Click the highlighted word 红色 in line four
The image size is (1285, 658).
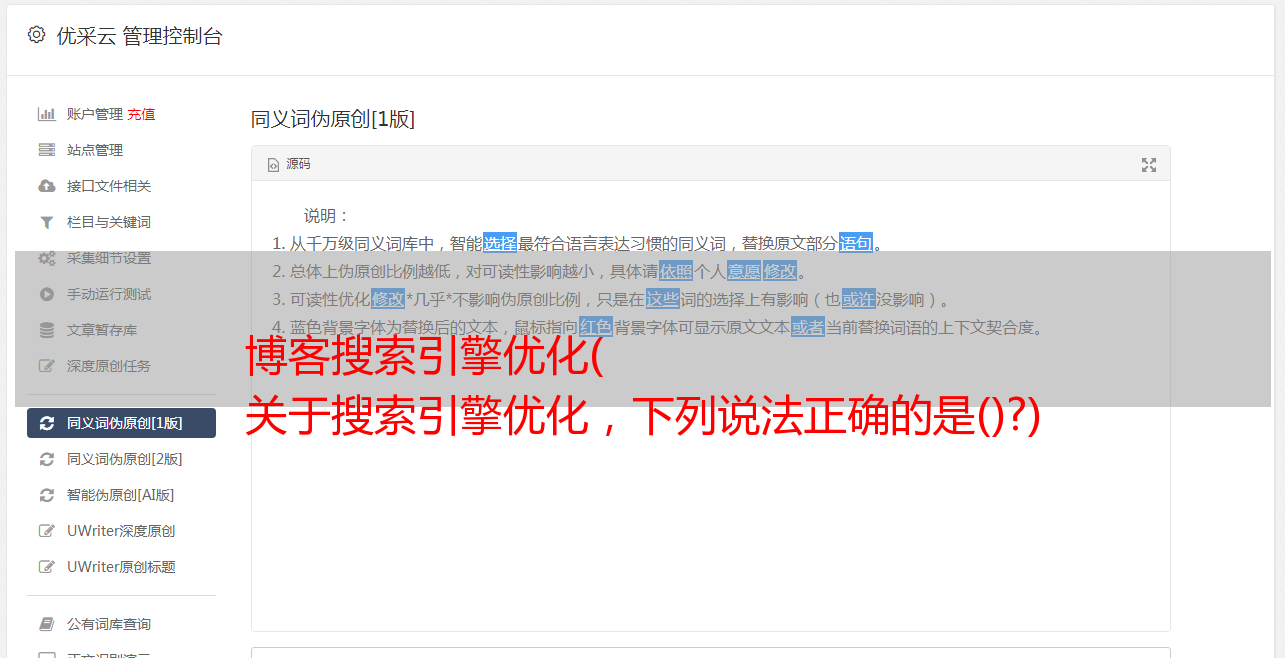coord(596,327)
